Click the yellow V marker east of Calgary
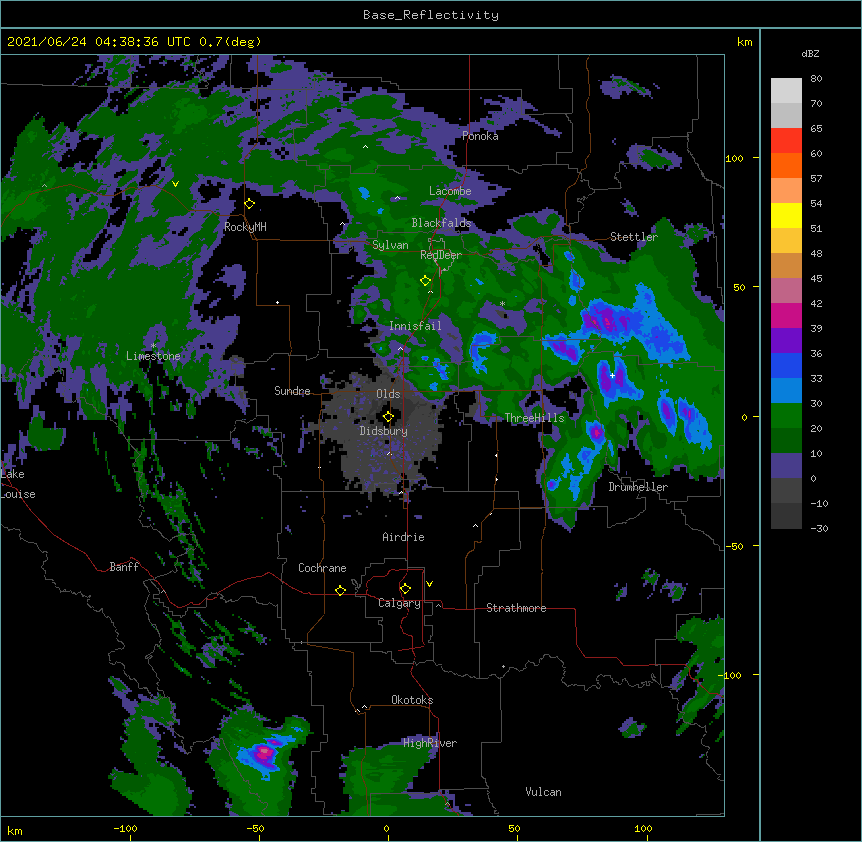The height and width of the screenshot is (842, 862). 429,584
